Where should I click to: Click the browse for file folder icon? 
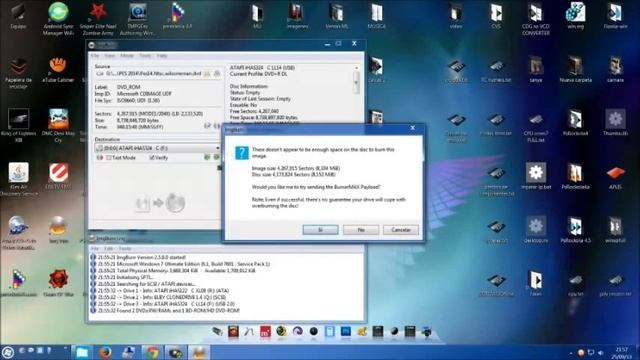tap(207, 73)
